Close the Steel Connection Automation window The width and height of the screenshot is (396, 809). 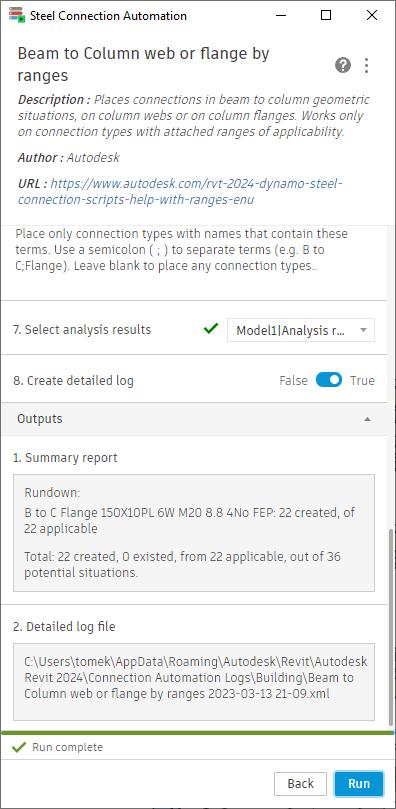point(372,15)
